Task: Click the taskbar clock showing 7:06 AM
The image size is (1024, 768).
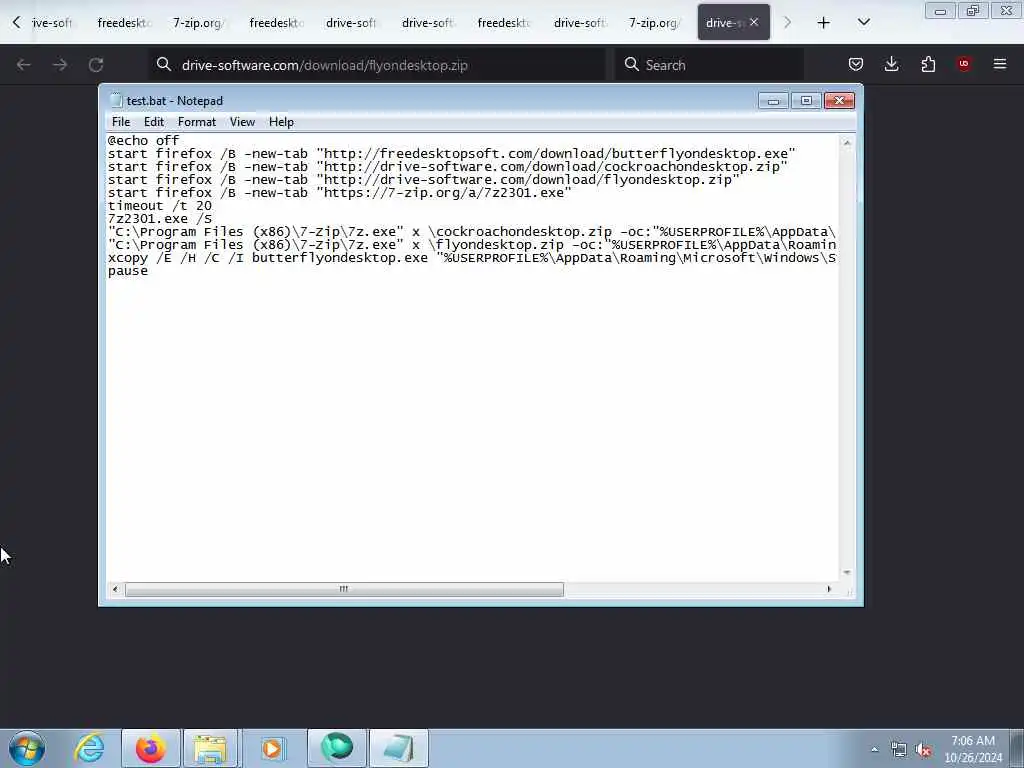Action: point(973,749)
